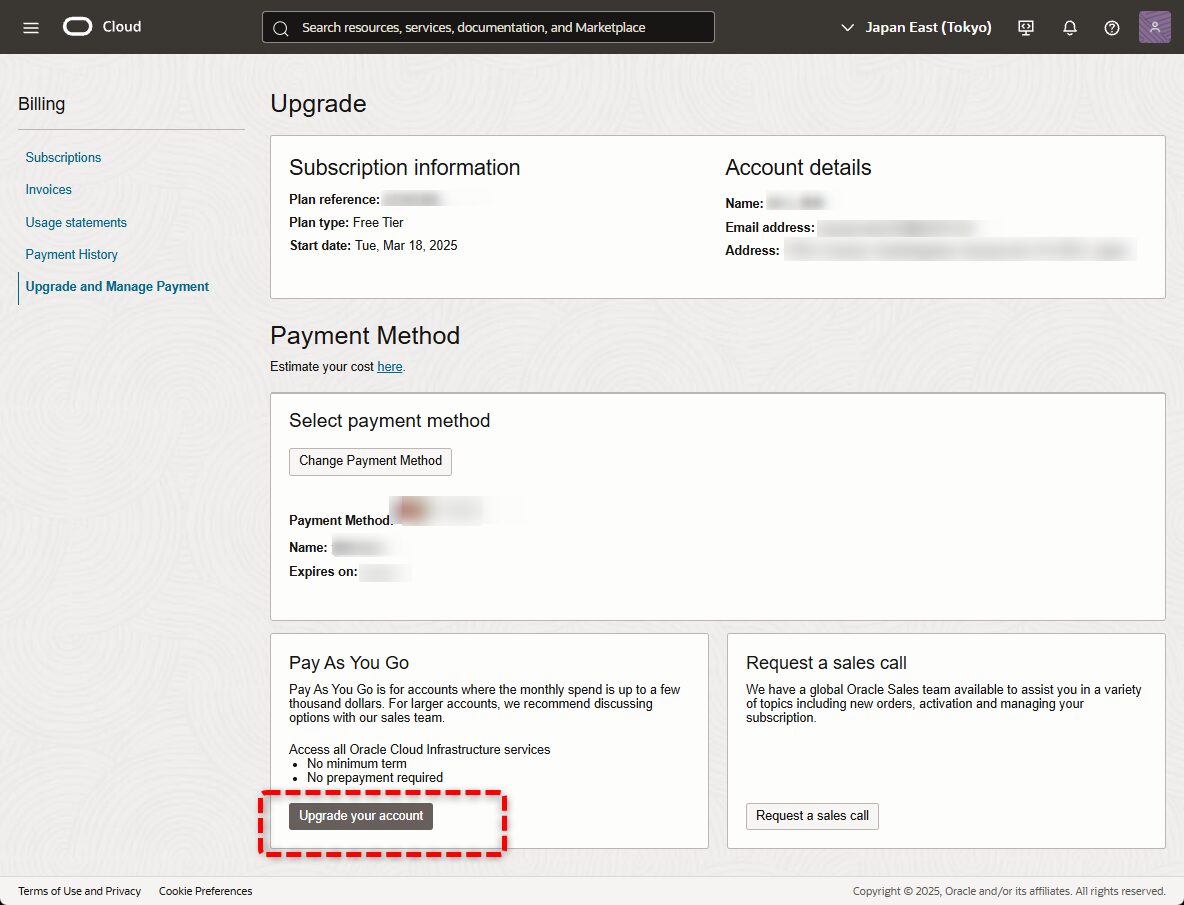Screen dimensions: 1184x905
Task: Open the hamburger navigation menu
Action: point(31,28)
